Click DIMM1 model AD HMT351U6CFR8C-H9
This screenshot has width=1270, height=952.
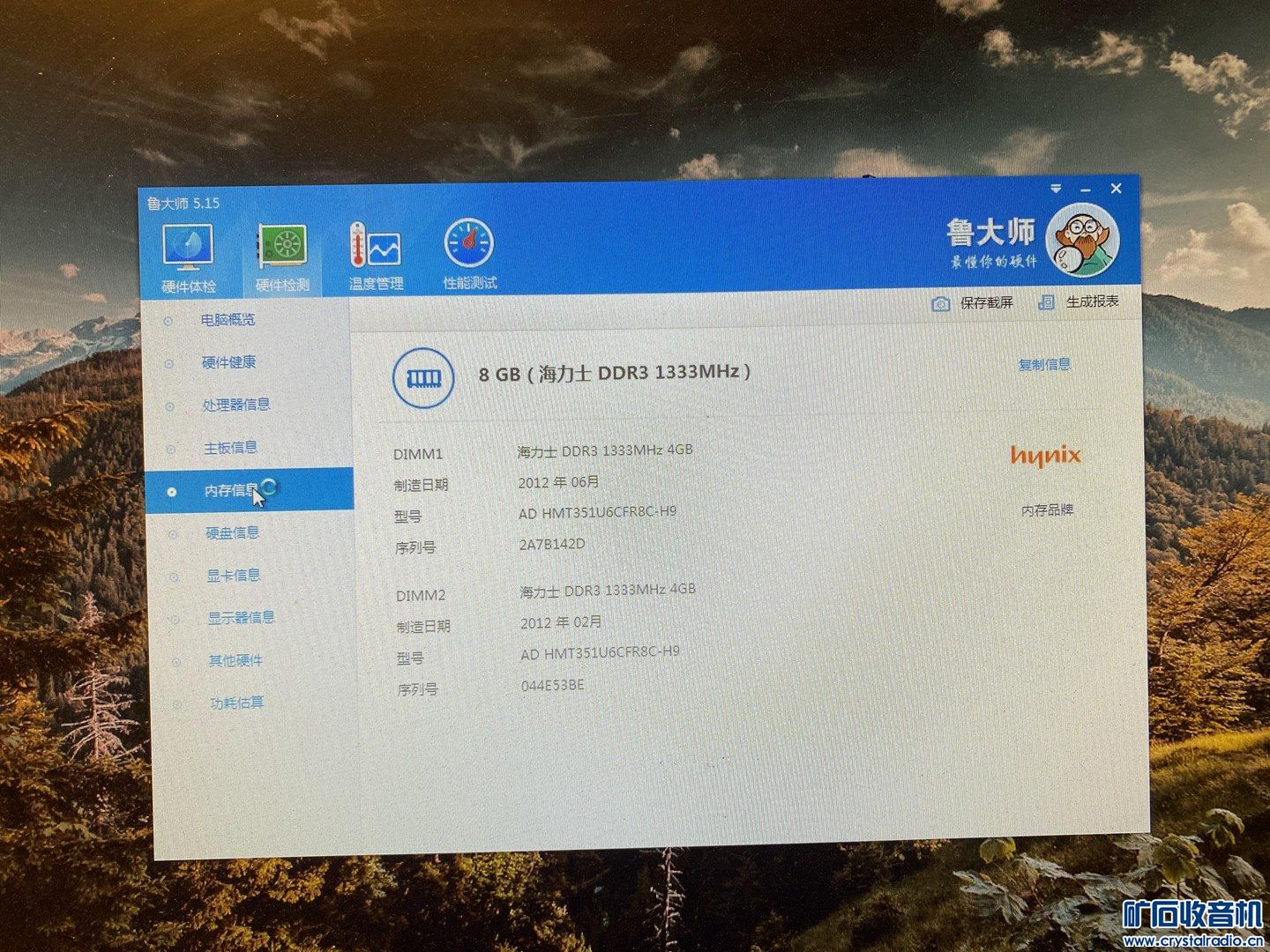(597, 512)
